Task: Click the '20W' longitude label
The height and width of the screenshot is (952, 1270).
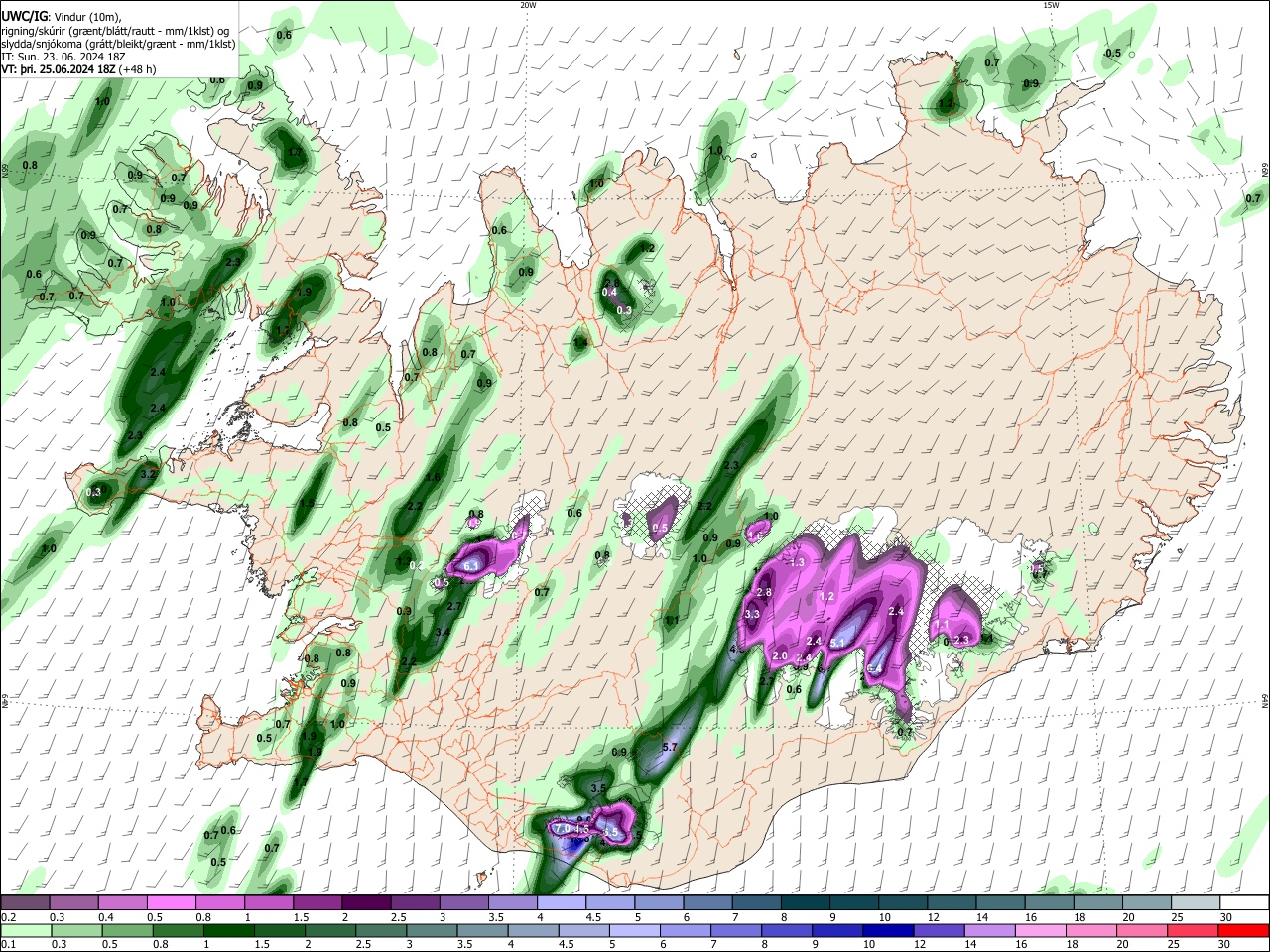Action: tap(528, 5)
